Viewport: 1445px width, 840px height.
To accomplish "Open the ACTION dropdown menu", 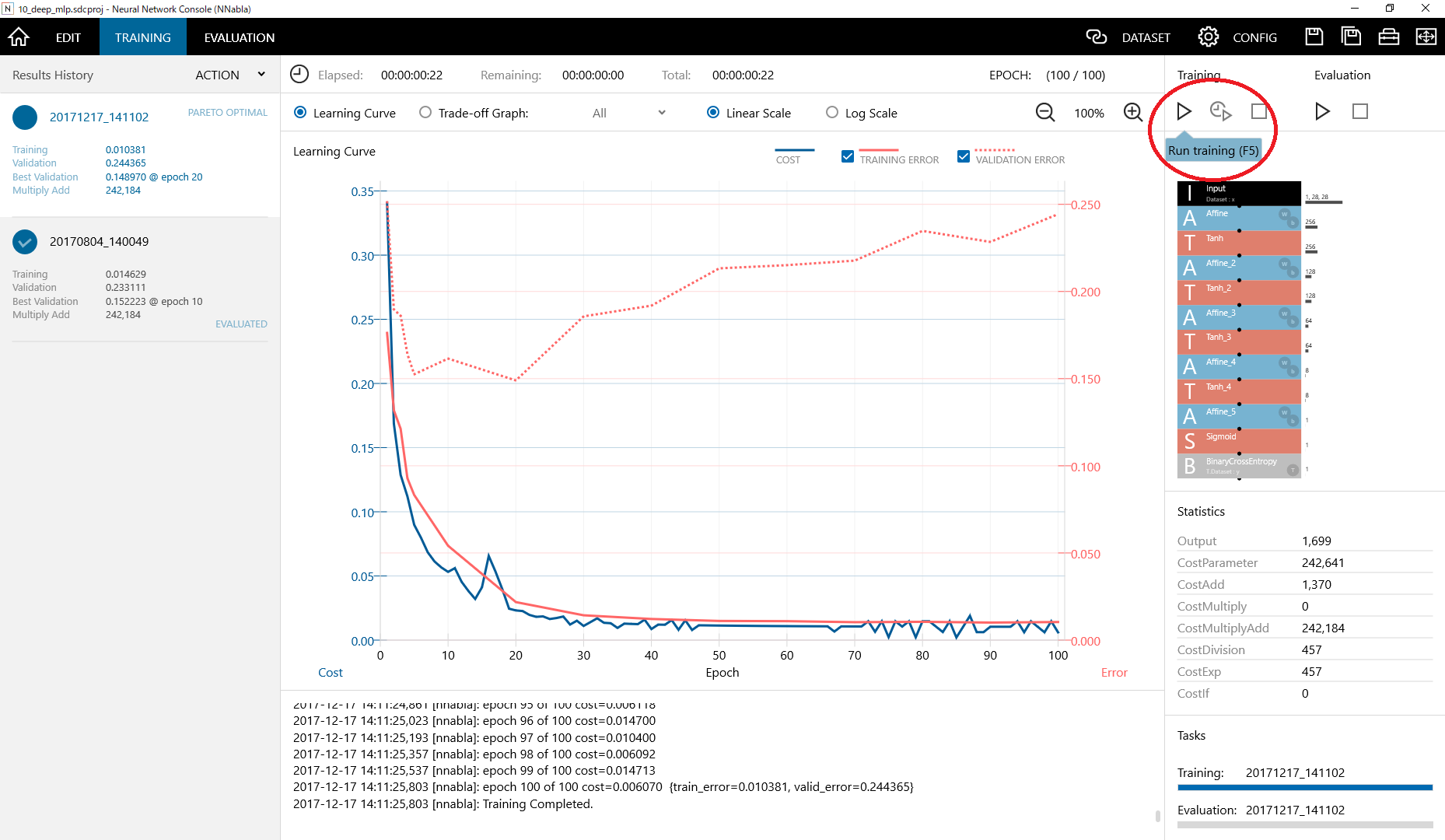I will point(230,75).
